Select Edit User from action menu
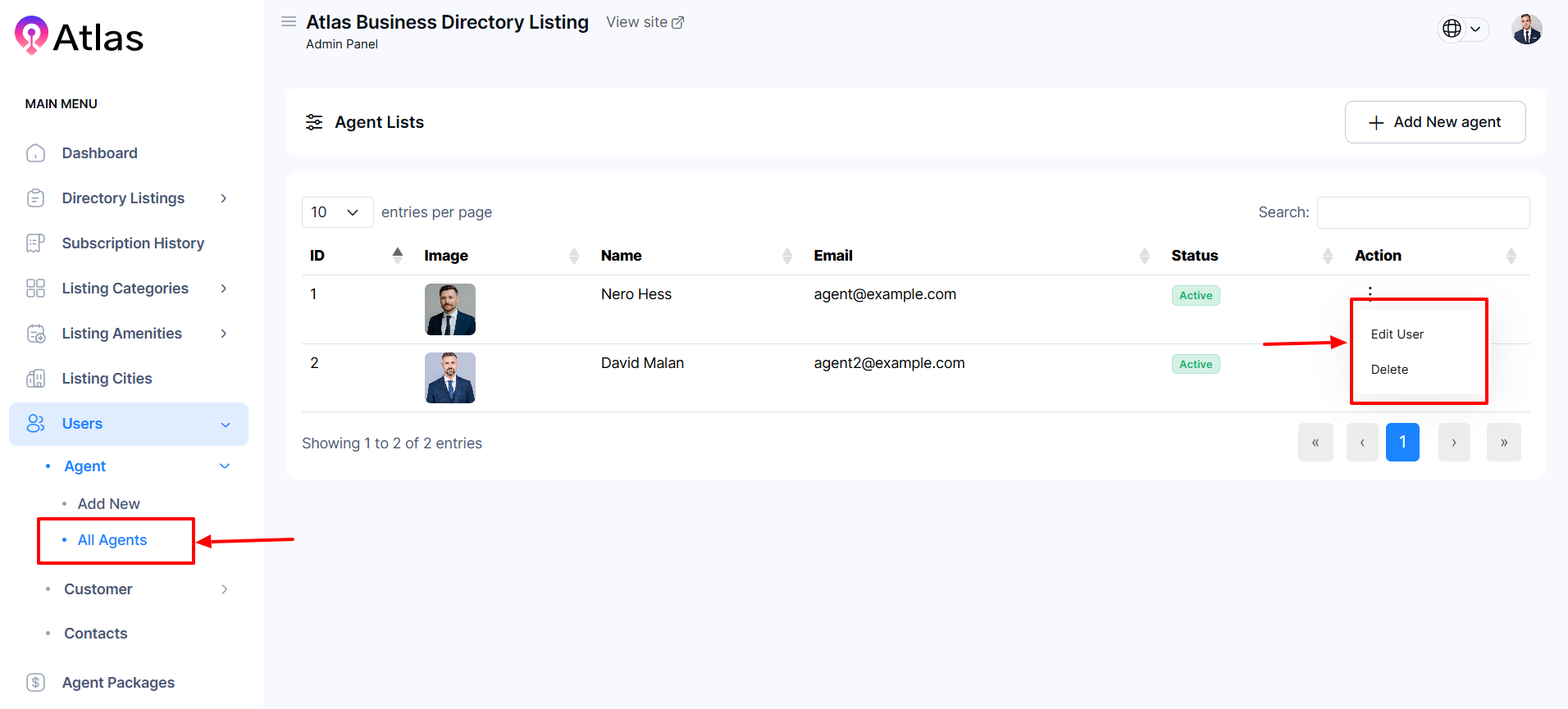 (1397, 334)
